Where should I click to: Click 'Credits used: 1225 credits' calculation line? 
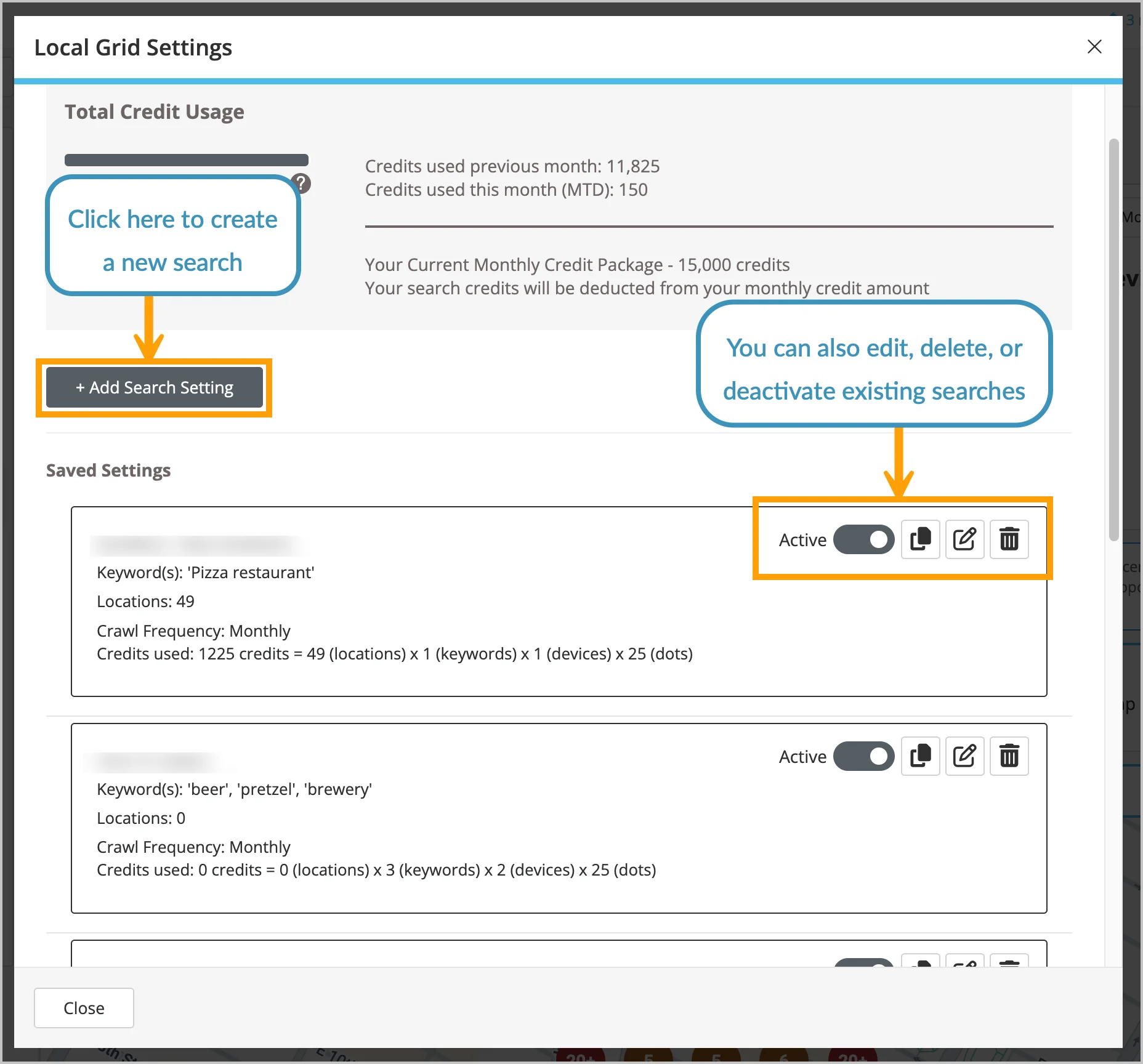click(395, 654)
